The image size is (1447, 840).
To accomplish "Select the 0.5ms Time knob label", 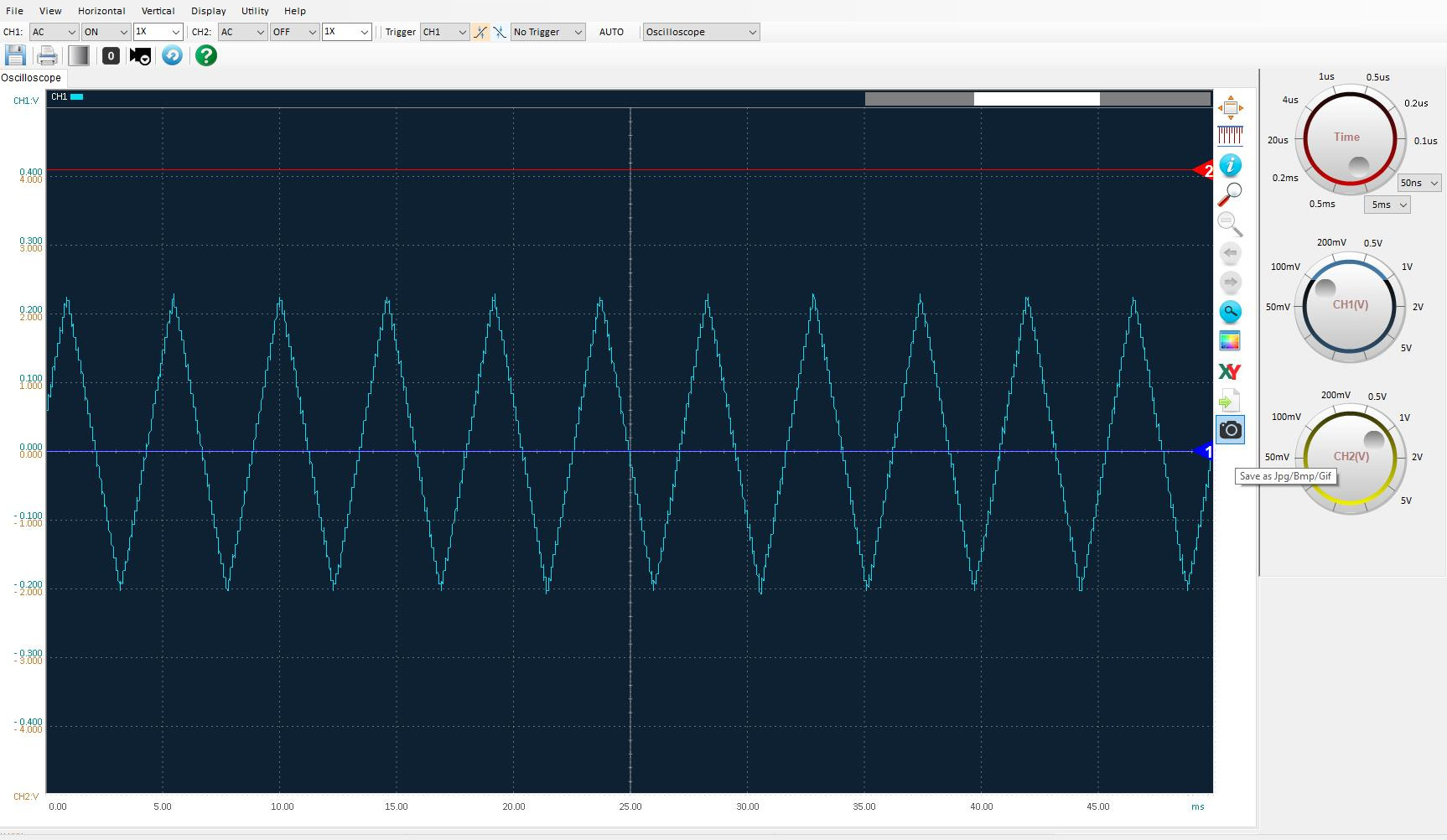I will coord(1322,204).
